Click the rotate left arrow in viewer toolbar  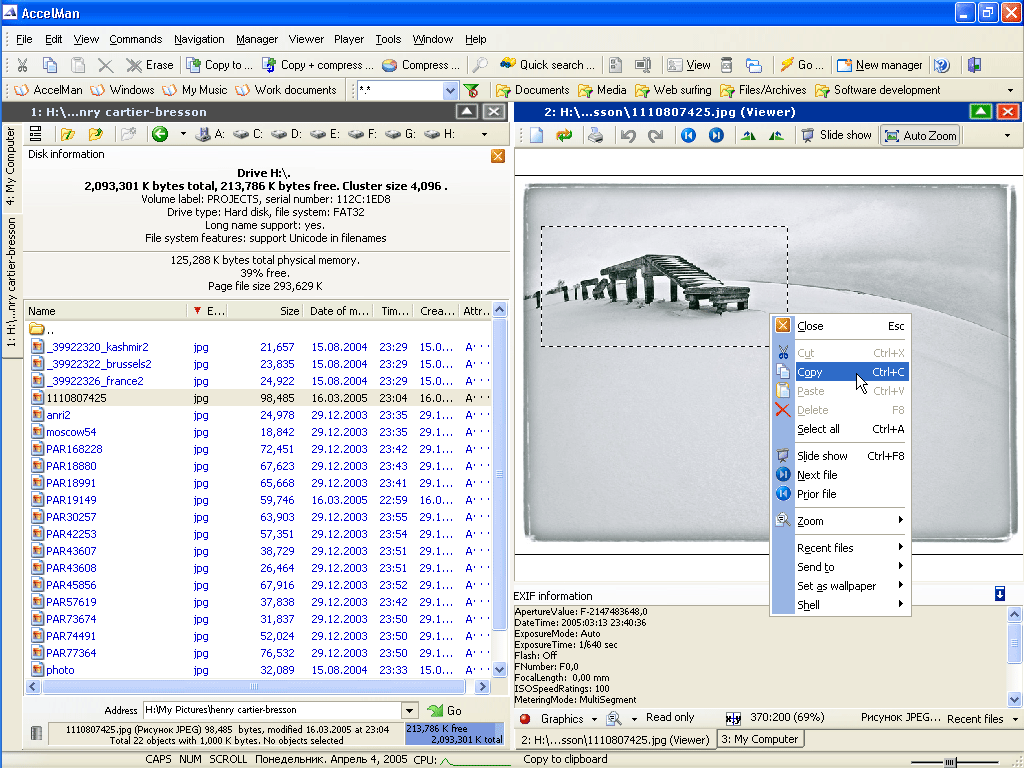pyautogui.click(x=628, y=136)
